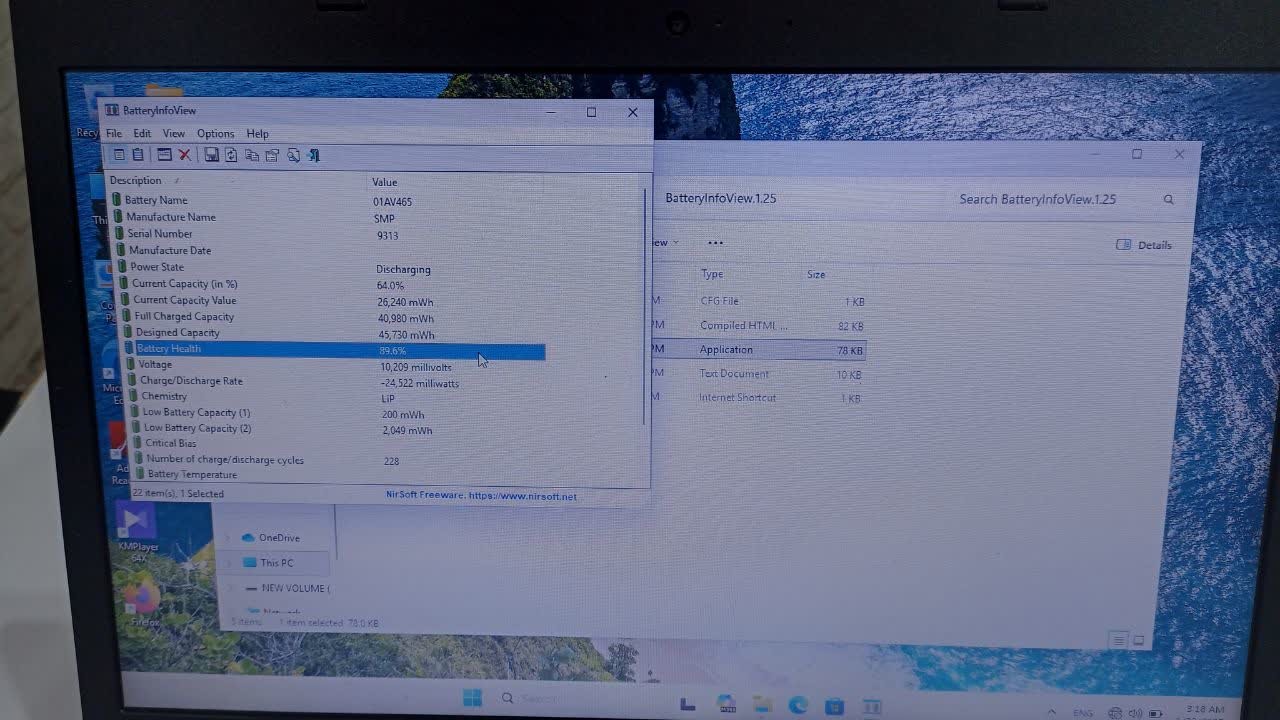
Task: Open the View menu in BatteryInfoView
Action: tap(174, 134)
